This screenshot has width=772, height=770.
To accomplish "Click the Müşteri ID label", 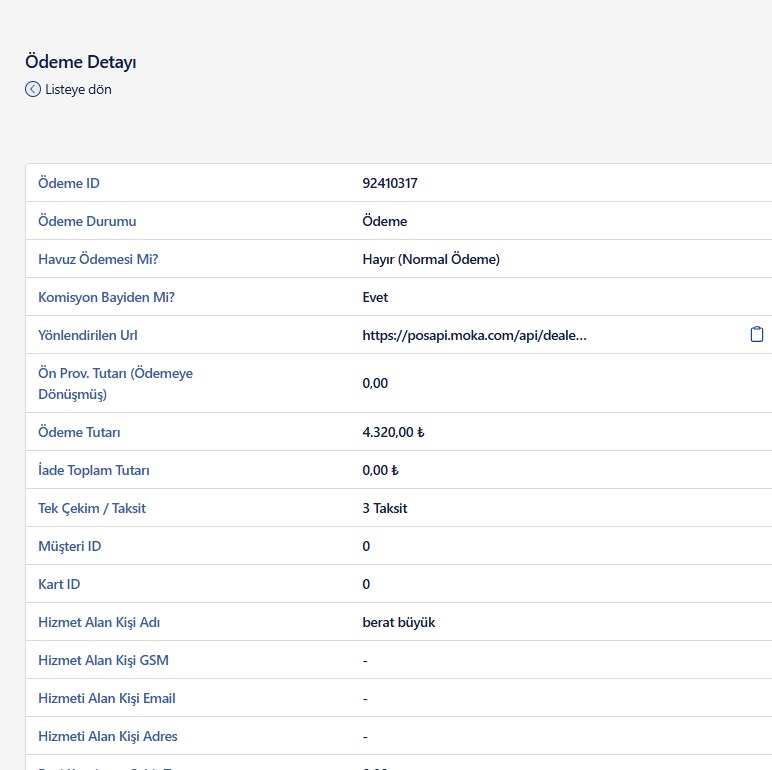I will (x=69, y=546).
